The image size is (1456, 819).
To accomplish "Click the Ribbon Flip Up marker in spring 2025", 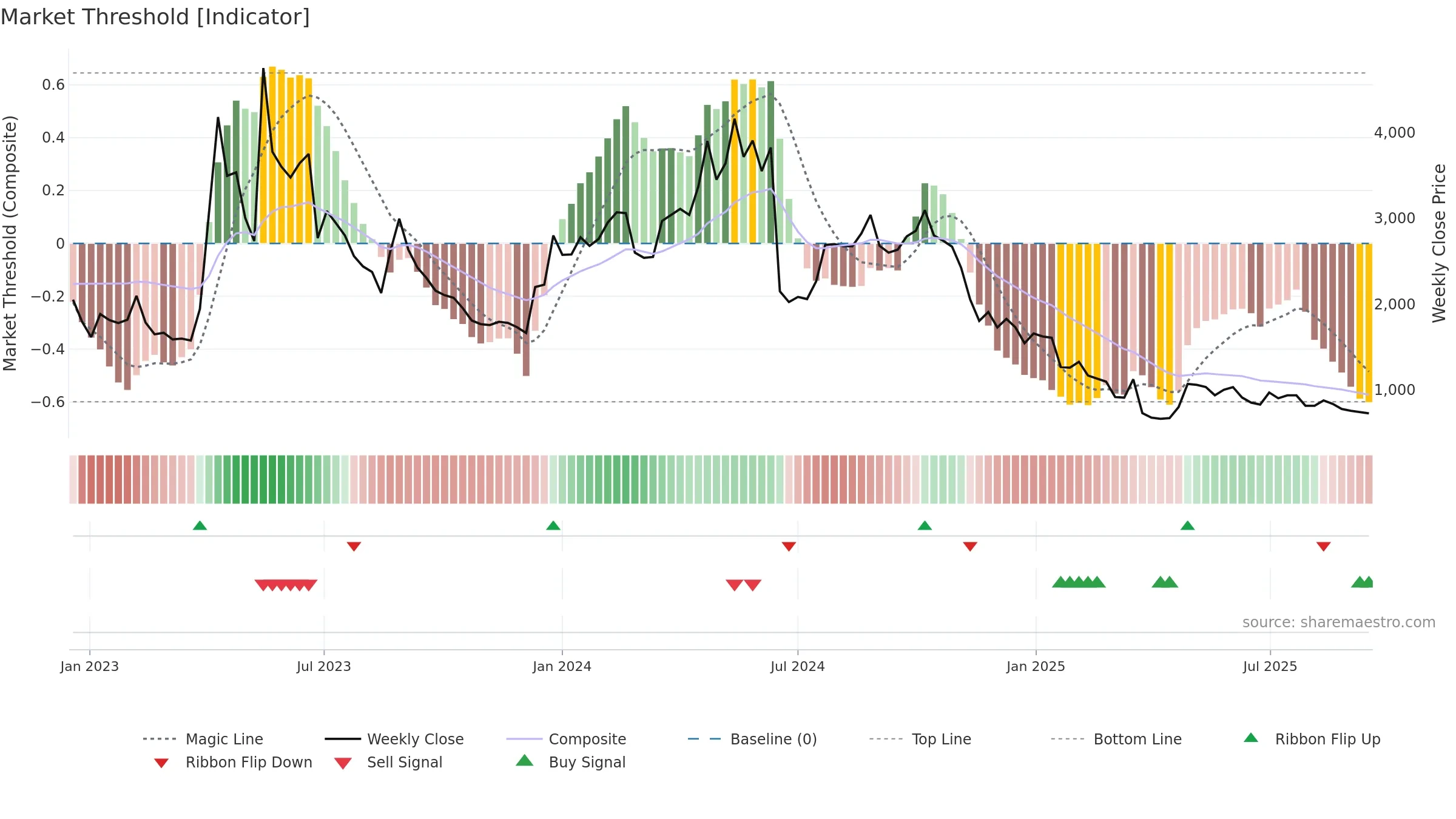I will 1187,525.
